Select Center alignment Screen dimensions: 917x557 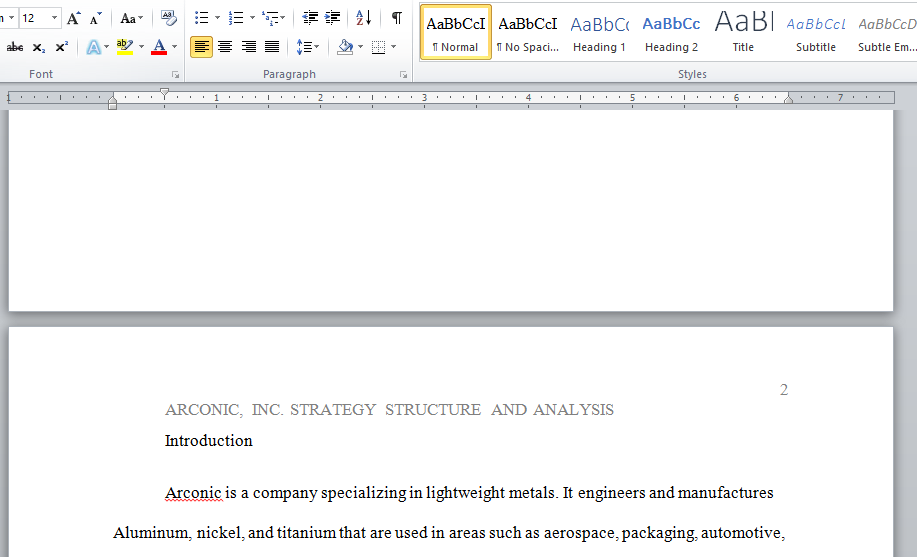225,47
